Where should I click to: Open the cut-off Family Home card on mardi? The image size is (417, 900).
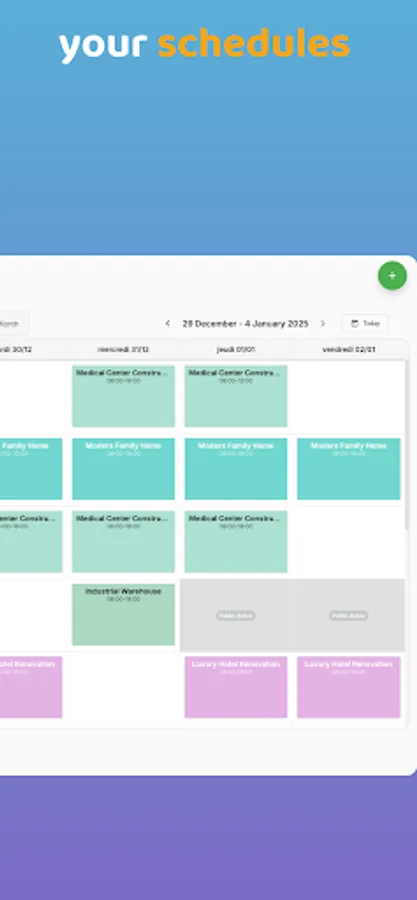click(x=31, y=469)
